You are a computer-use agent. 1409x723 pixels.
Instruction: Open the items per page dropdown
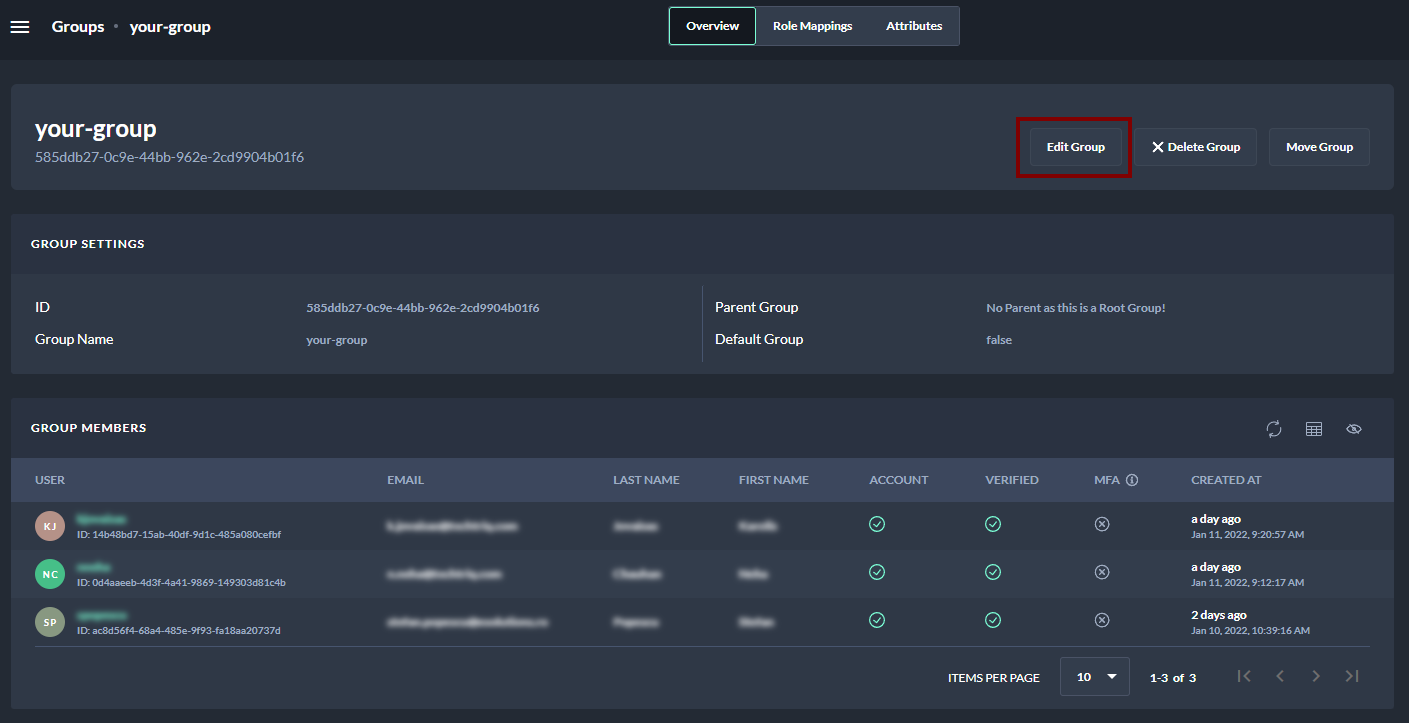[1095, 677]
